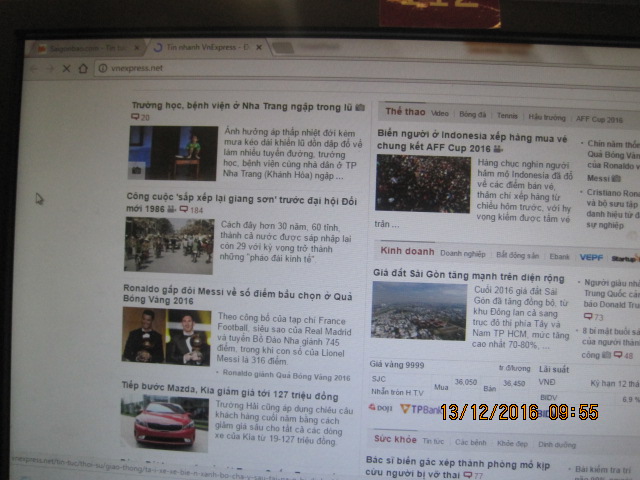
Task: Open side link Cristiano Ronaldo và bộ sưu tập danh hiệu
Action: pos(612,209)
